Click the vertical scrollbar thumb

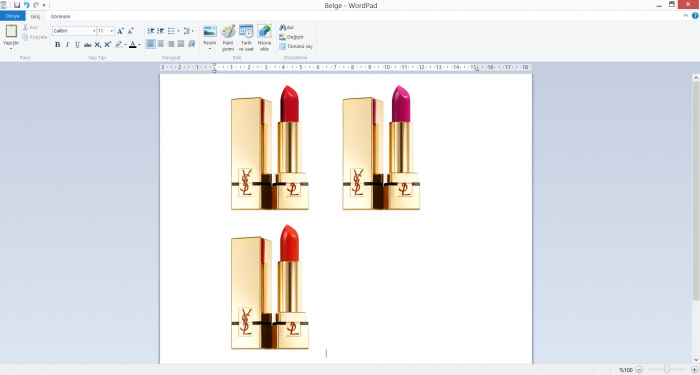coord(696,191)
